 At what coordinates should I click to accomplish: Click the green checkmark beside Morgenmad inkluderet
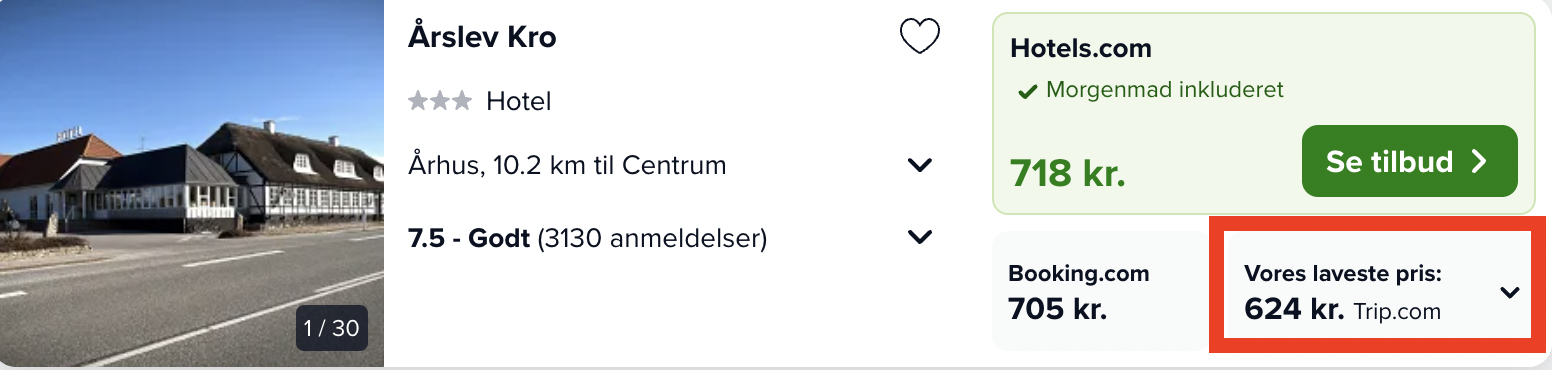[x=1027, y=92]
